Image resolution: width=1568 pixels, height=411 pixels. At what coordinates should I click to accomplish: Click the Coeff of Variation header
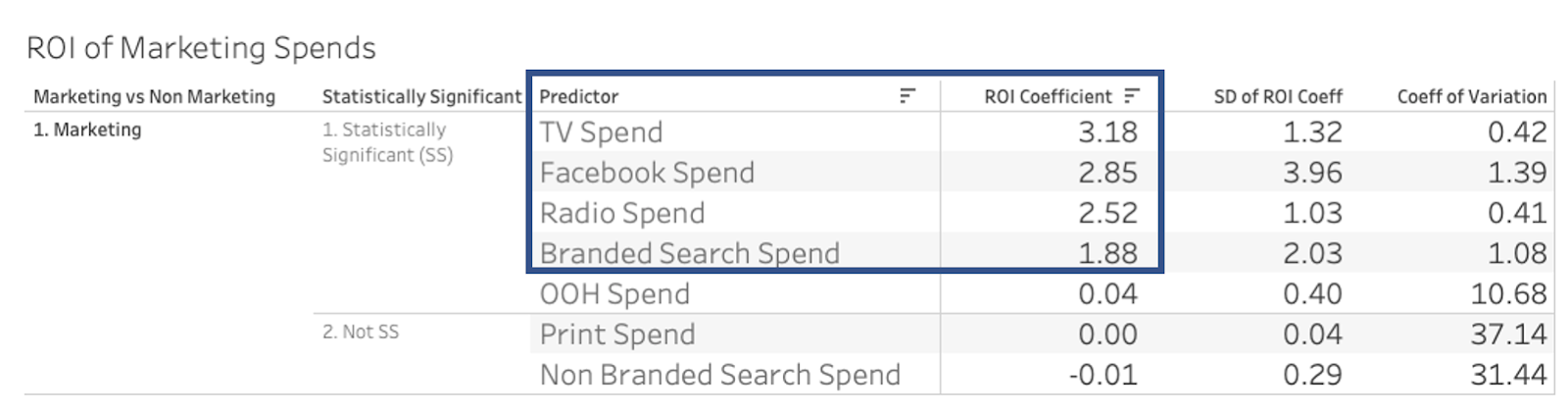coord(1472,96)
